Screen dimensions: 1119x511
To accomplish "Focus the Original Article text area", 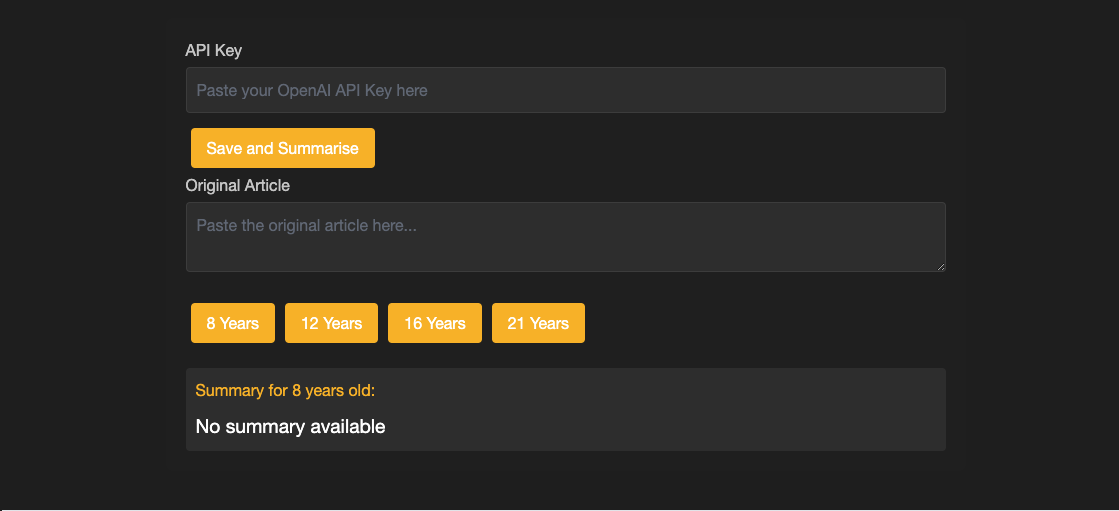I will tap(565, 237).
